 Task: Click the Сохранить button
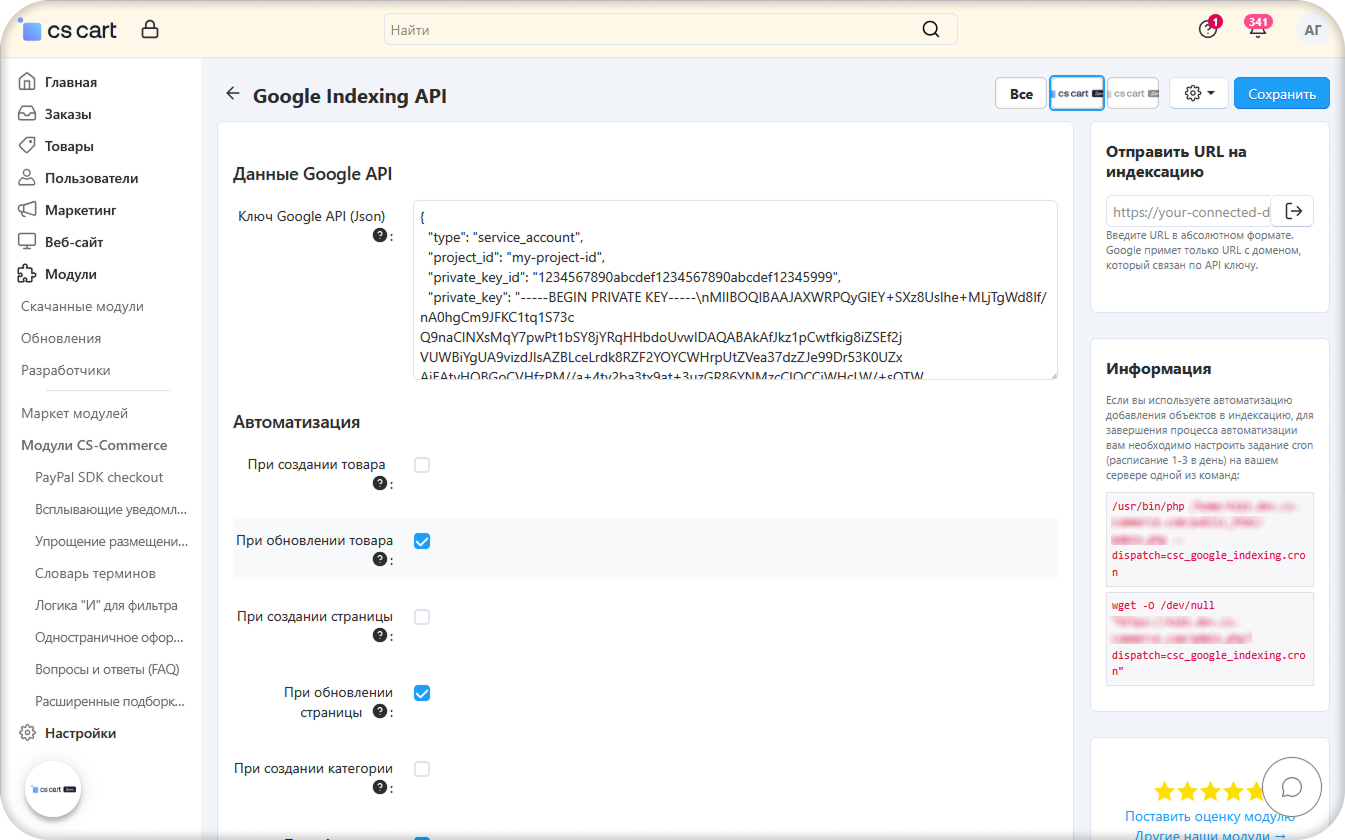click(1281, 93)
